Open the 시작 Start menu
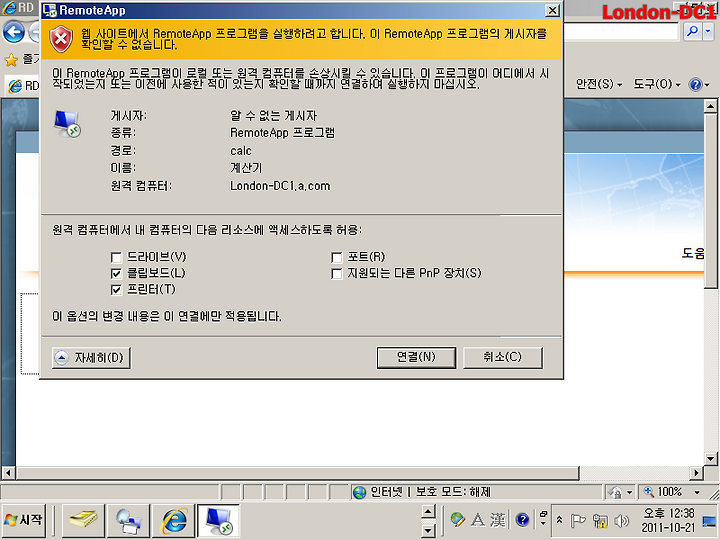The height and width of the screenshot is (540, 720). click(x=23, y=520)
